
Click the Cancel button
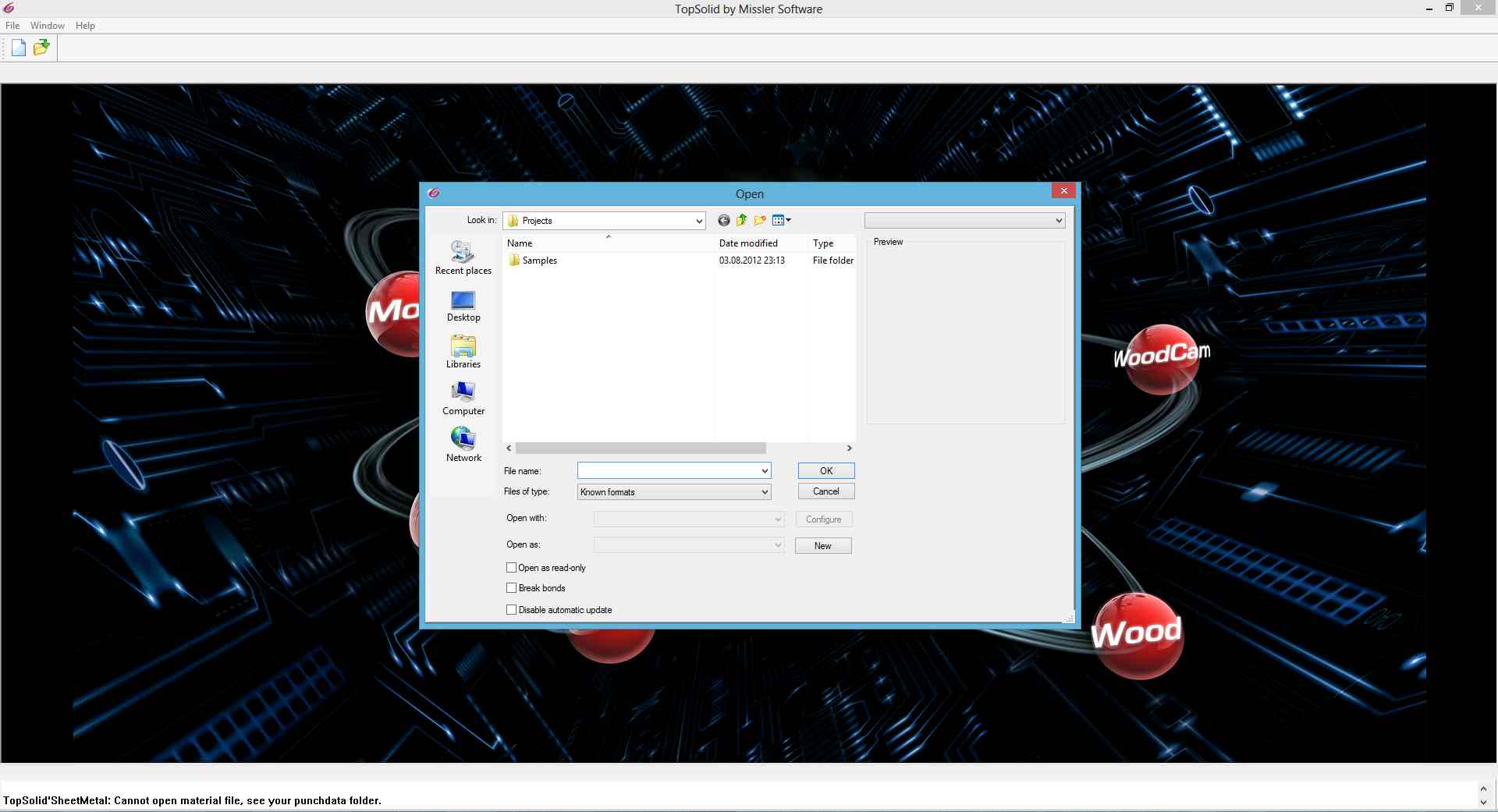point(826,491)
